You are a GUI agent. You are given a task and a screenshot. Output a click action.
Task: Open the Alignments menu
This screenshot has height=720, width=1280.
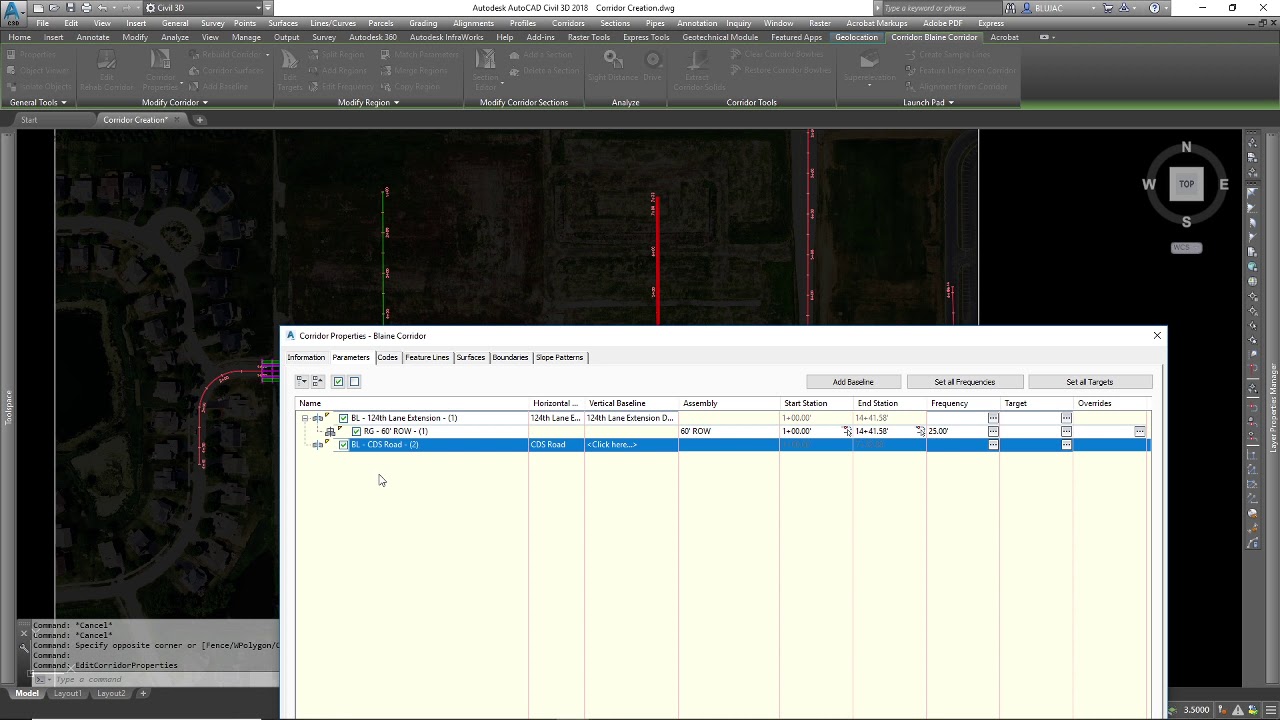473,23
